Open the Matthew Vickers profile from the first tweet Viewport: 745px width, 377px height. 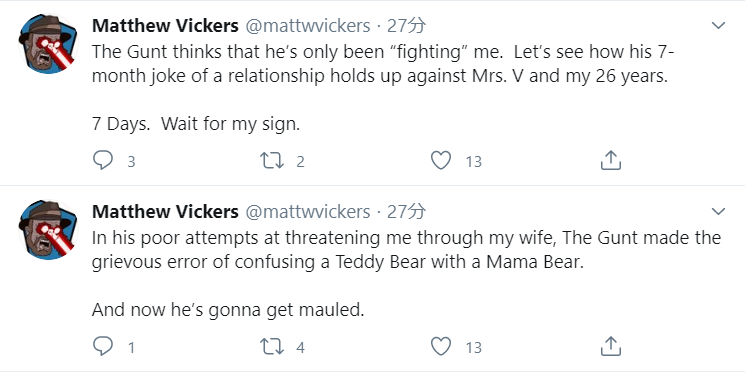(165, 26)
